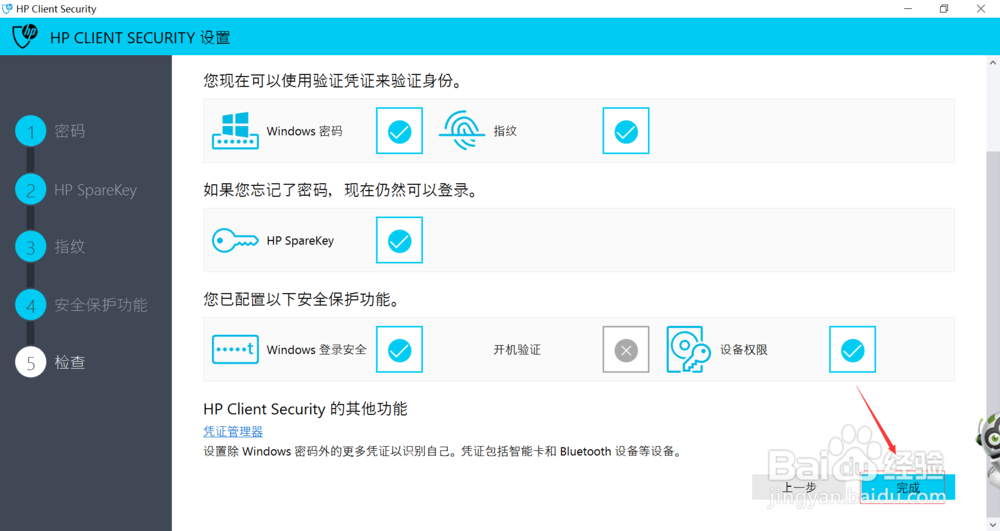Click the Windows password keyboard icon
The height and width of the screenshot is (531, 1000).
pyautogui.click(x=235, y=131)
